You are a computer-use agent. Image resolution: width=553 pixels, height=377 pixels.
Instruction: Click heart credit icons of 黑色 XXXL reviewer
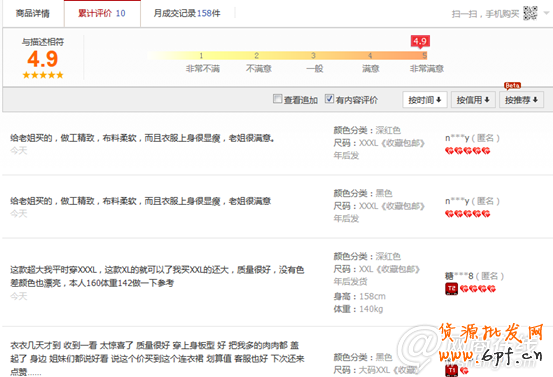pos(468,214)
